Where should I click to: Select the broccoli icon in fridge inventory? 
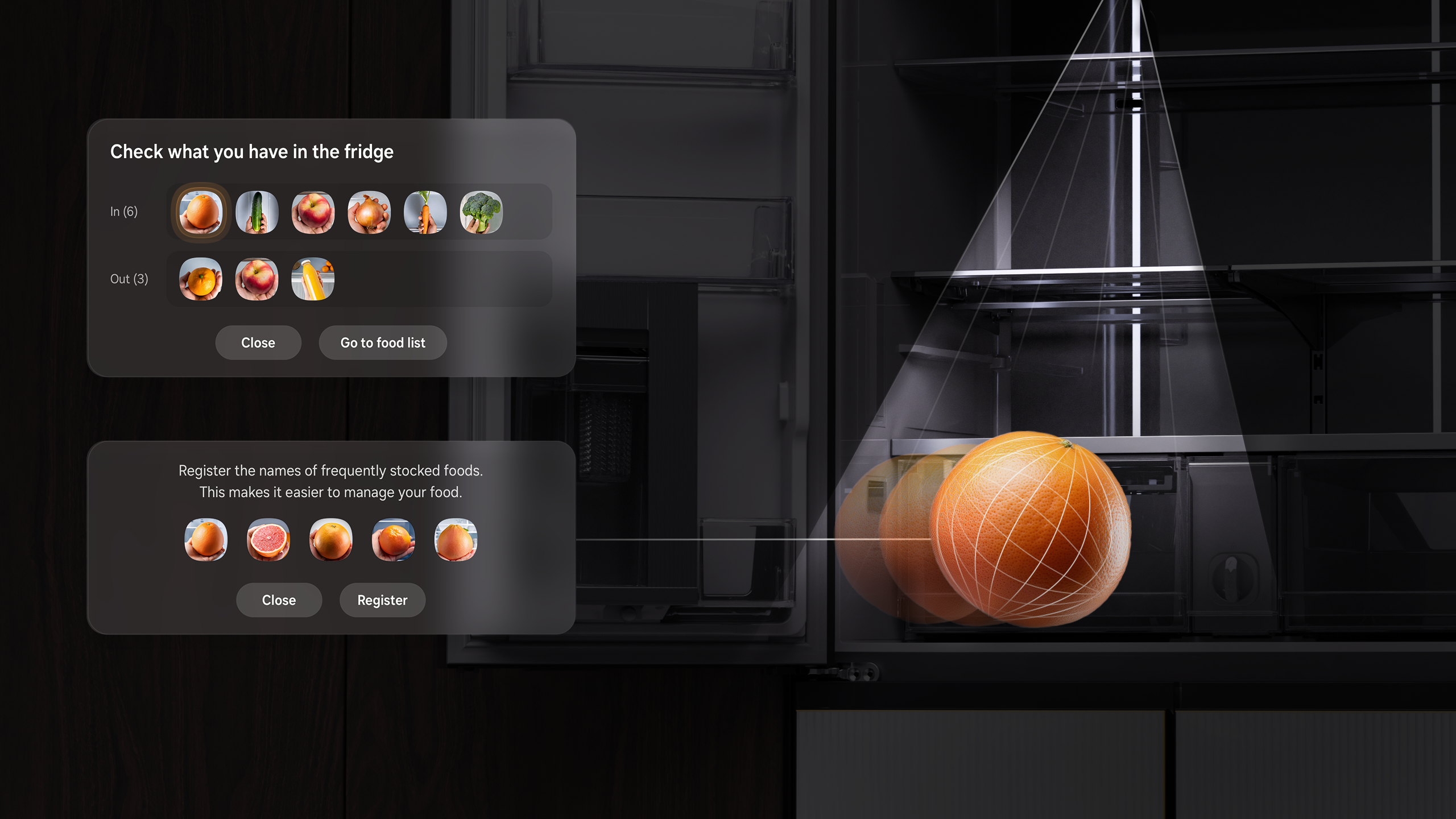tap(480, 211)
